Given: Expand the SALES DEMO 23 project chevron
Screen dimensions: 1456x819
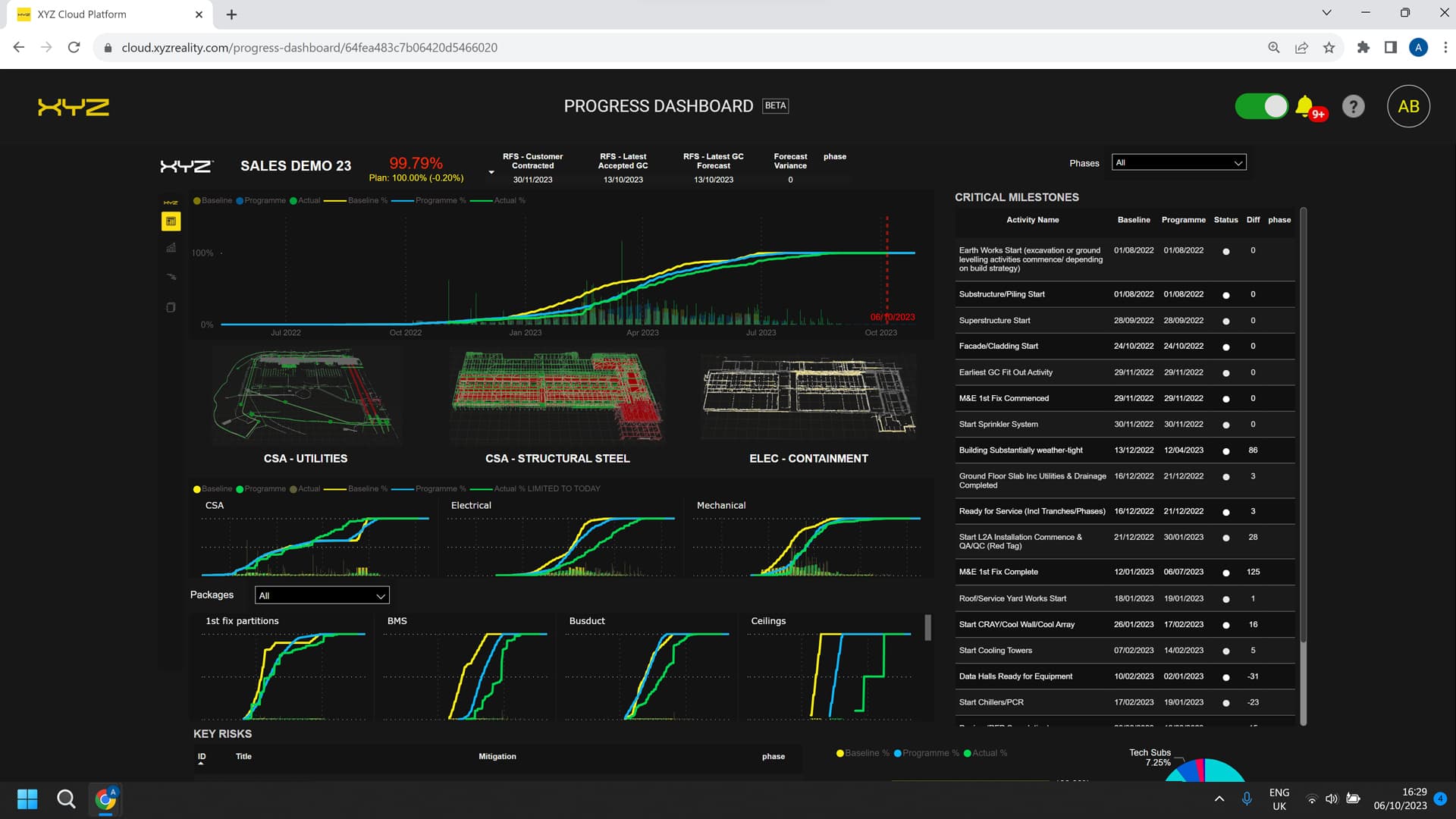Looking at the screenshot, I should click(x=490, y=171).
